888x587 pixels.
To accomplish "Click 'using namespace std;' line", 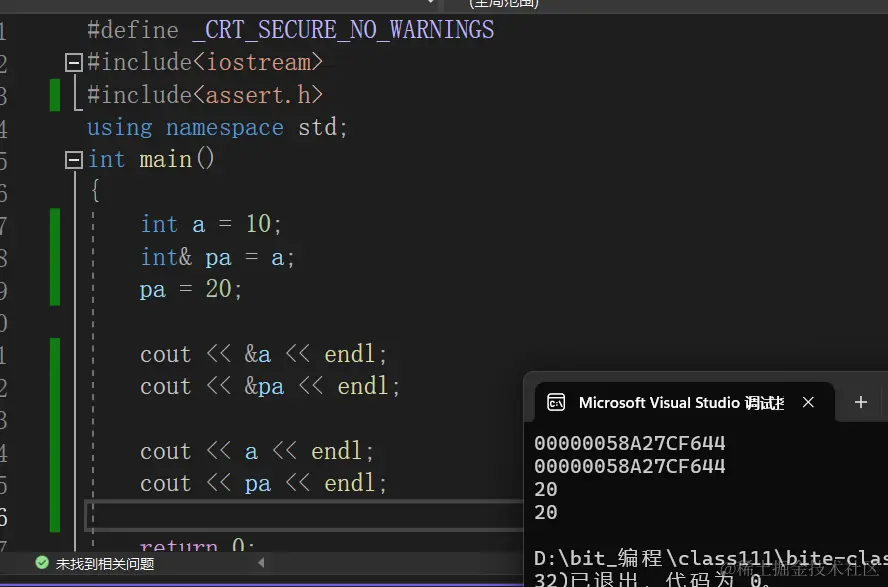I will pos(217,127).
